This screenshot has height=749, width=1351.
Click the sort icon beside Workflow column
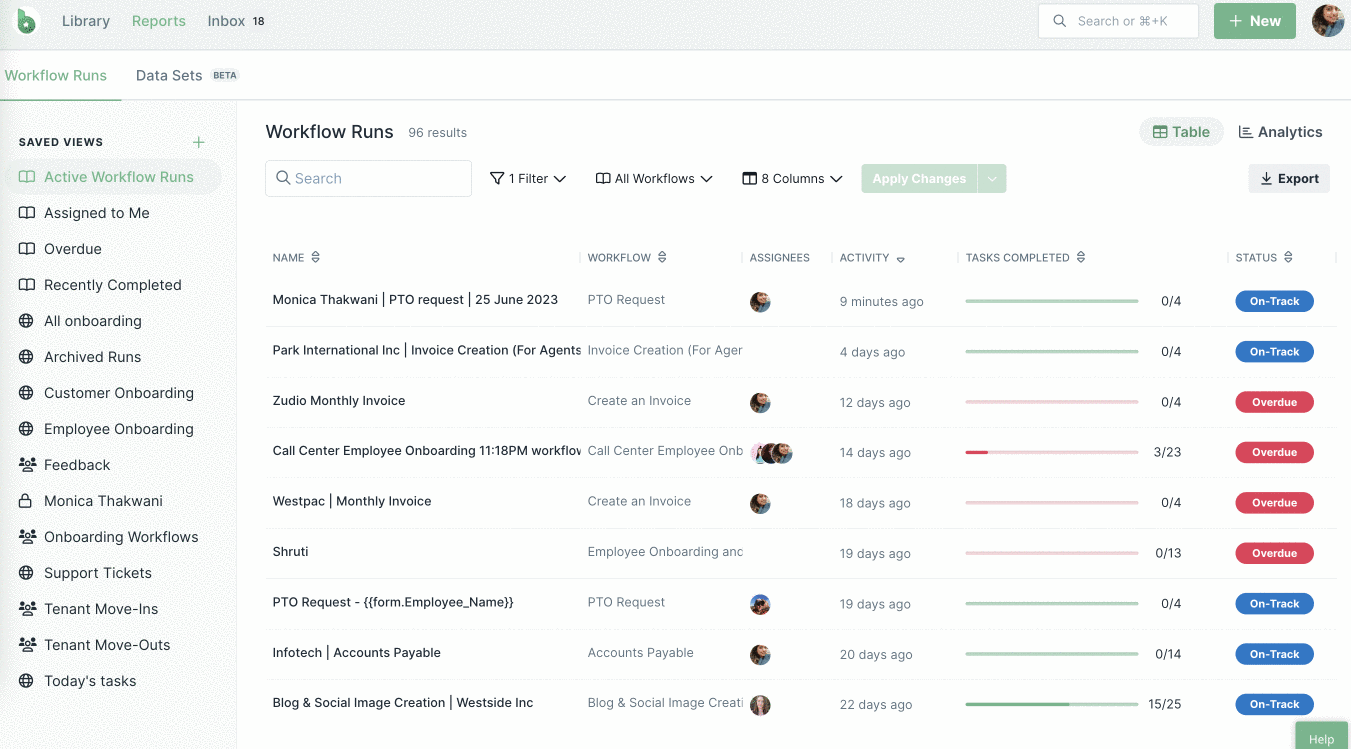click(x=662, y=258)
